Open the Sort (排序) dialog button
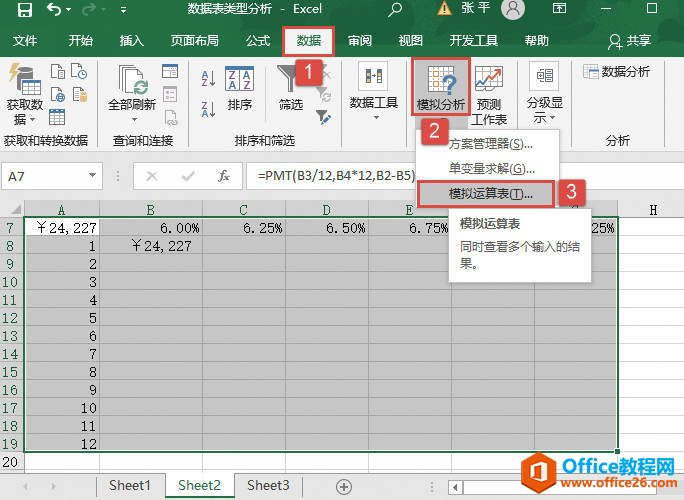Image resolution: width=684 pixels, height=500 pixels. click(239, 88)
